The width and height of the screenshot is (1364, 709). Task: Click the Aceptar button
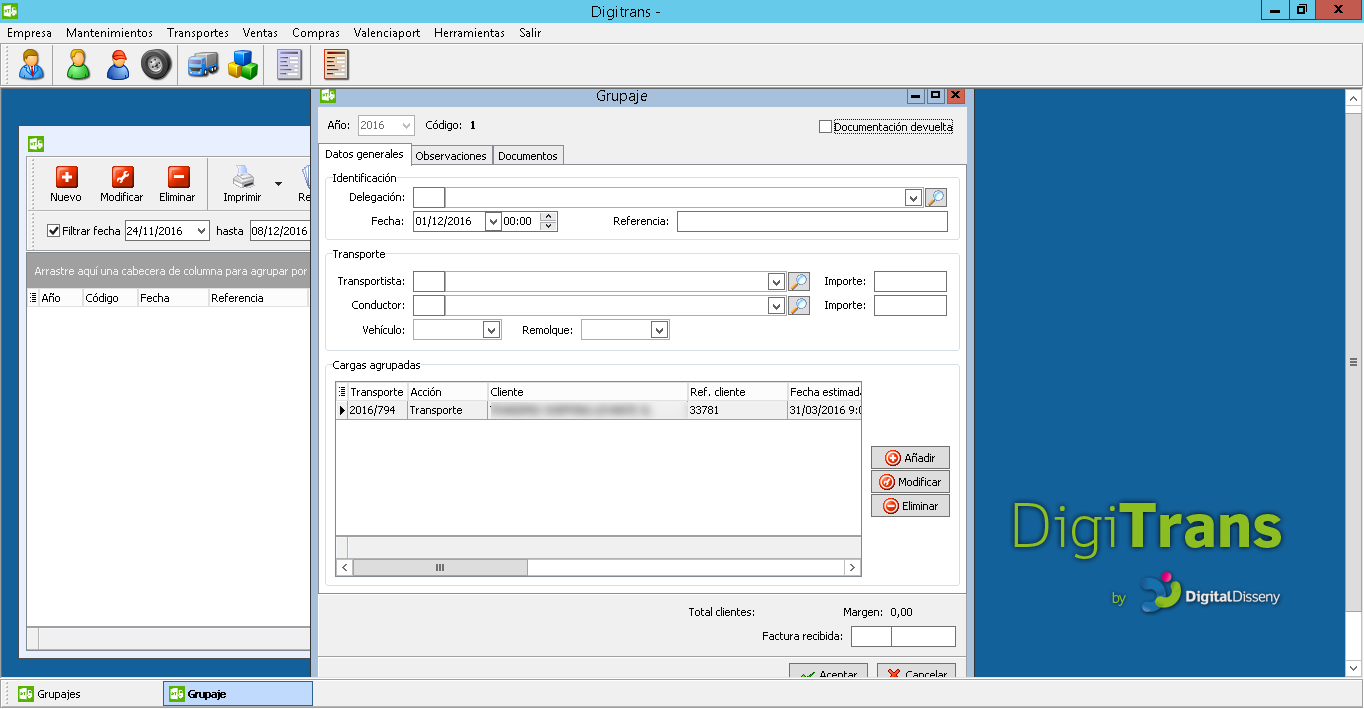coord(828,672)
